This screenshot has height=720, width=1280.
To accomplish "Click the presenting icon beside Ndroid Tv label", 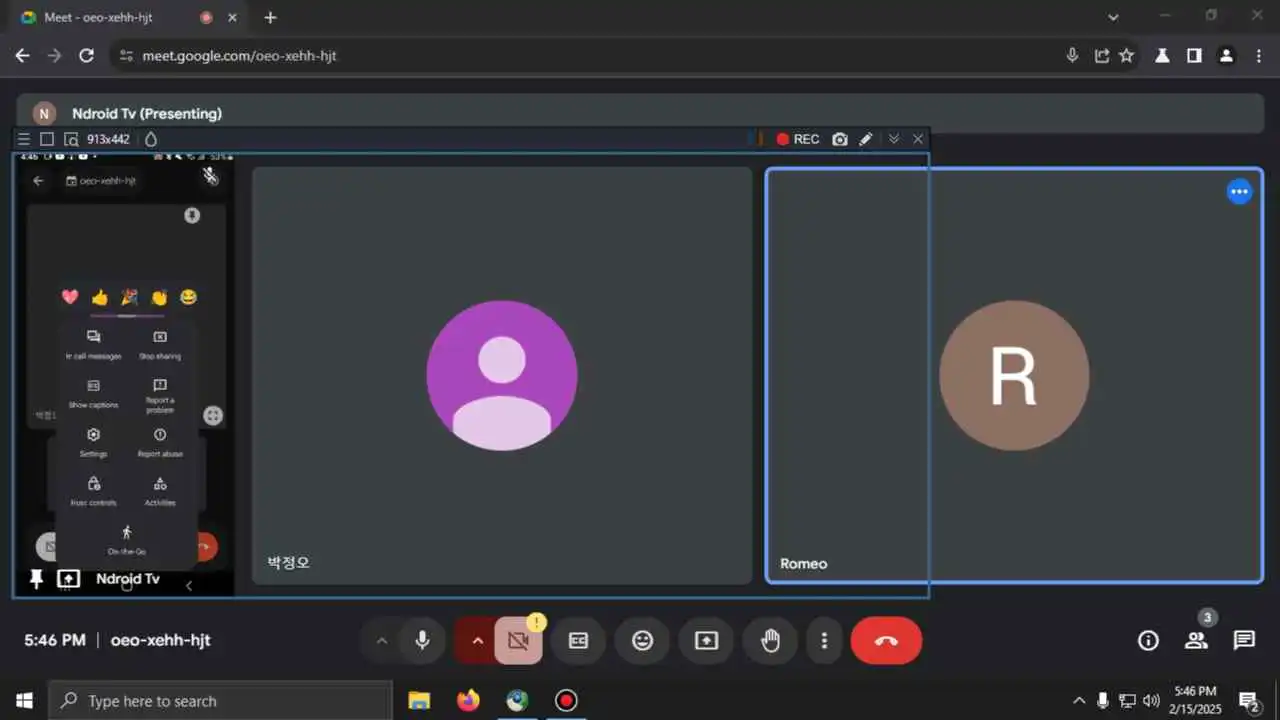I will tap(68, 579).
